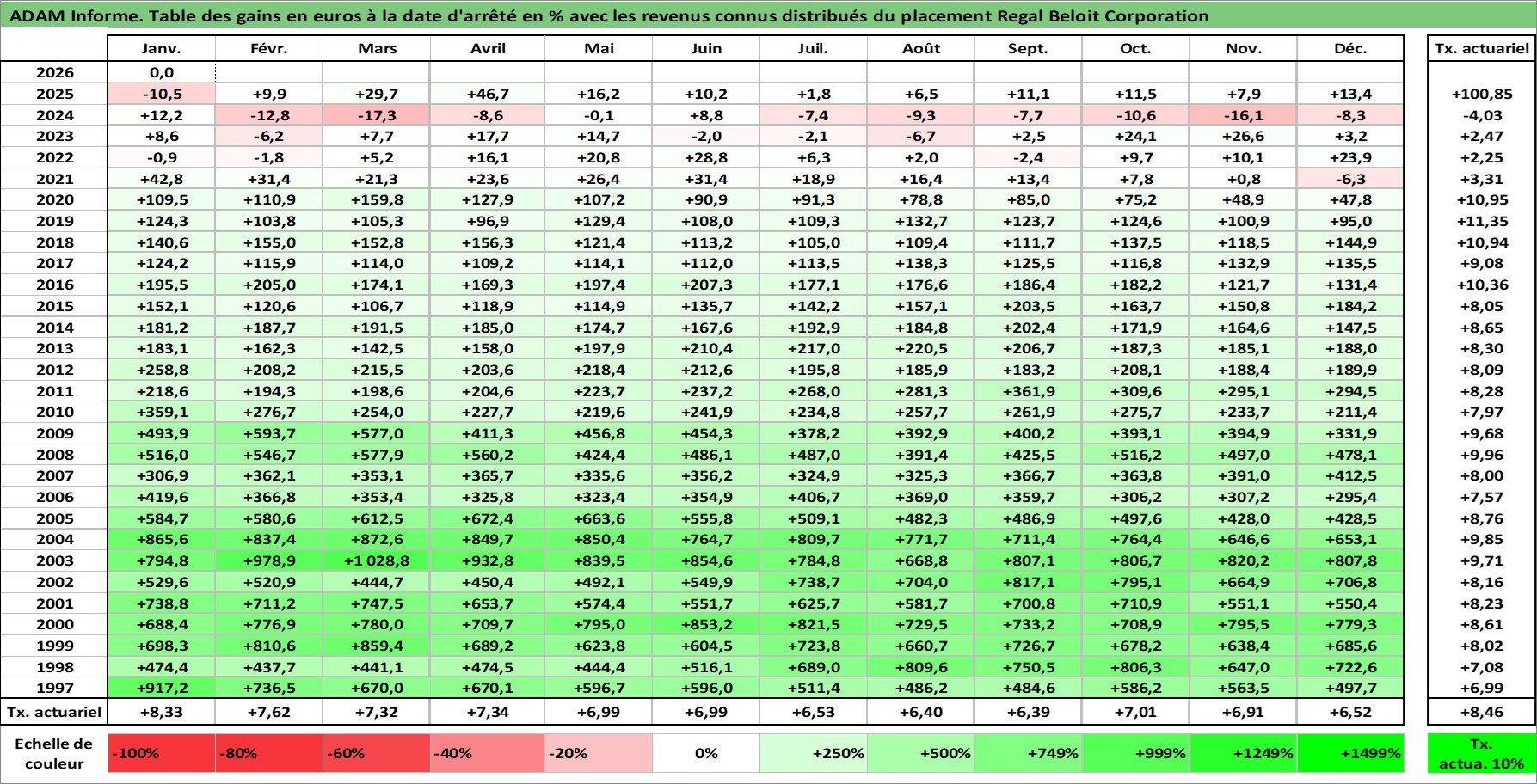
Task: Click the +978,9 cell in 2003
Action: point(268,560)
